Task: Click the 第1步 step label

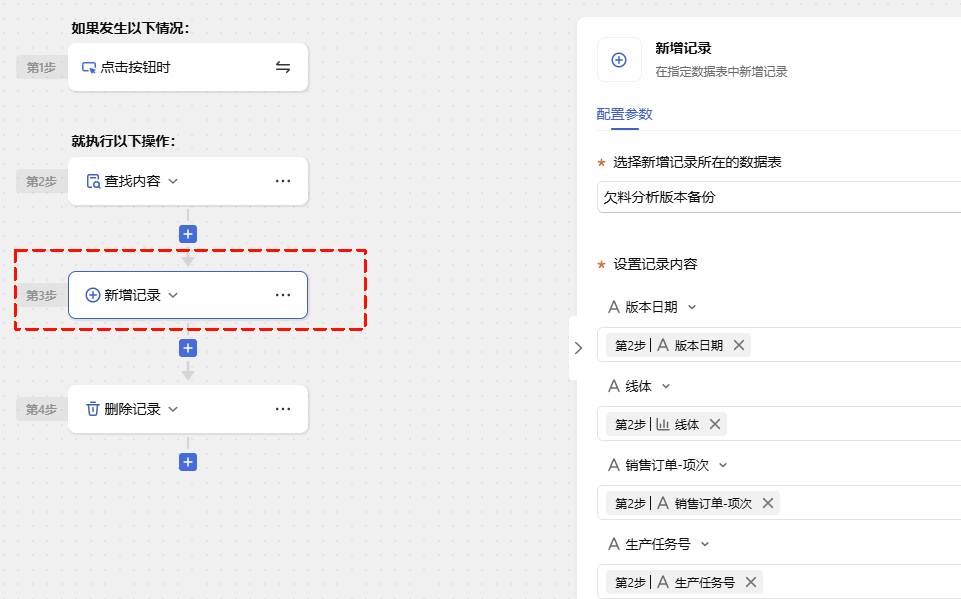Action: coord(42,67)
